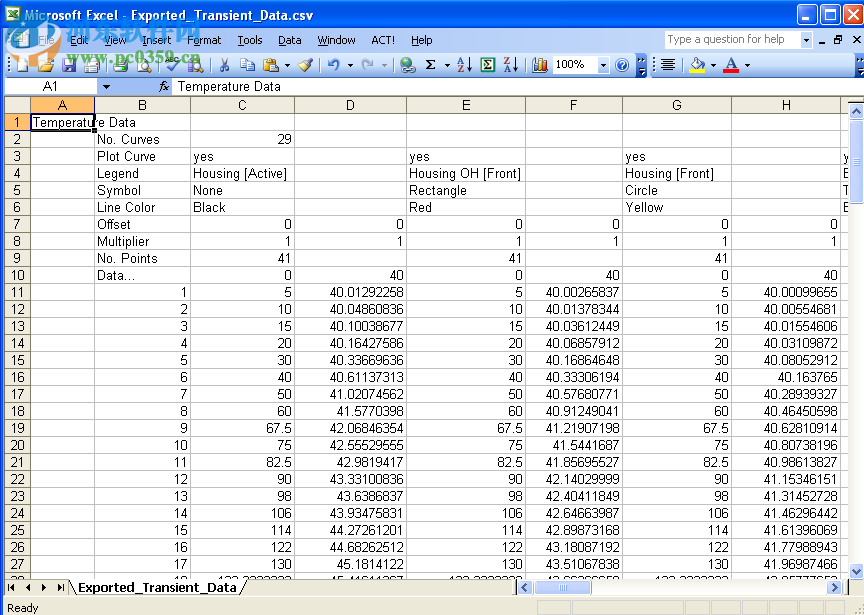
Task: Click the first-sheet tab navigation arrow
Action: pyautogui.click(x=11, y=587)
